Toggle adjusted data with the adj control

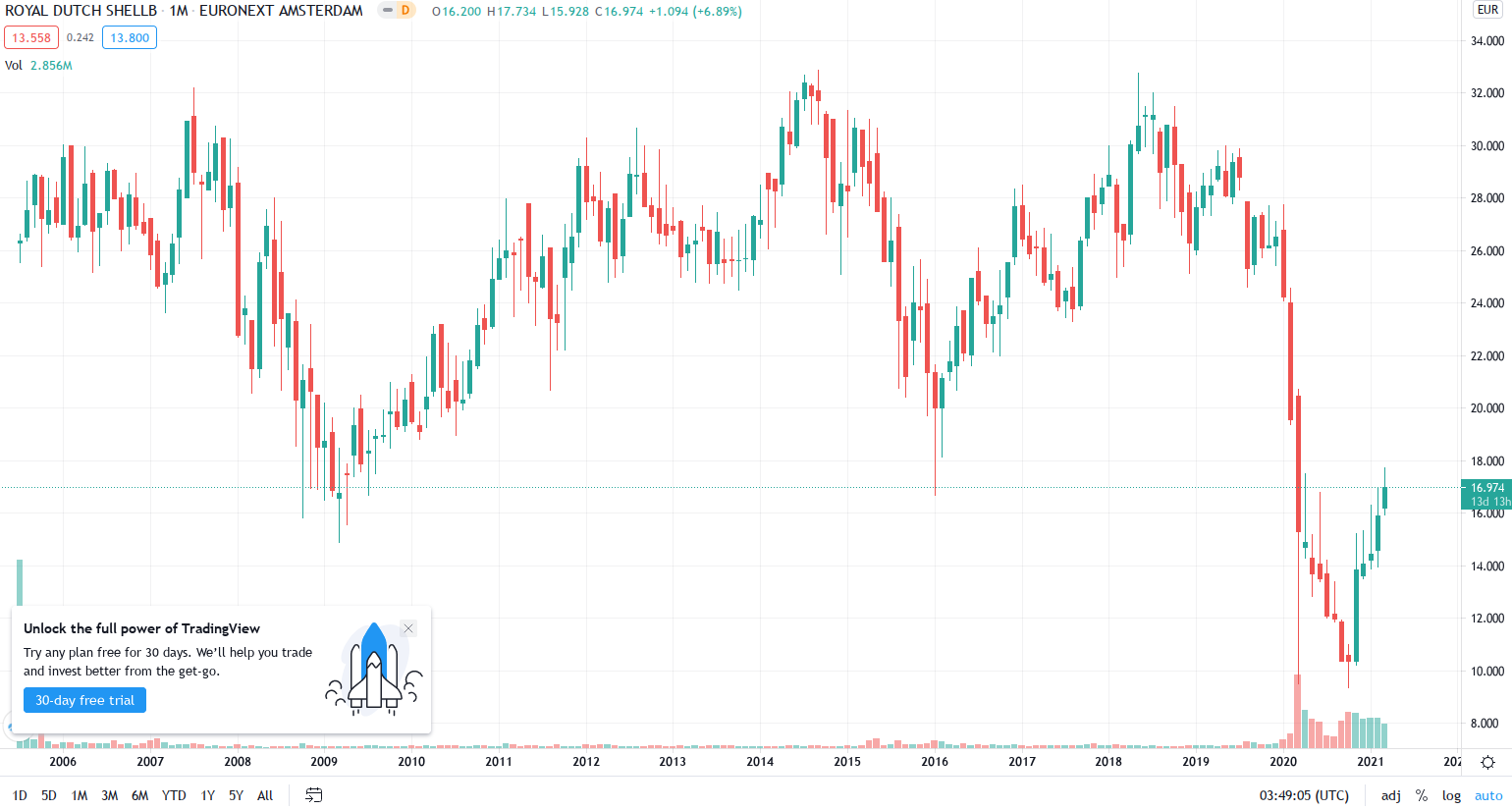pyautogui.click(x=1390, y=795)
